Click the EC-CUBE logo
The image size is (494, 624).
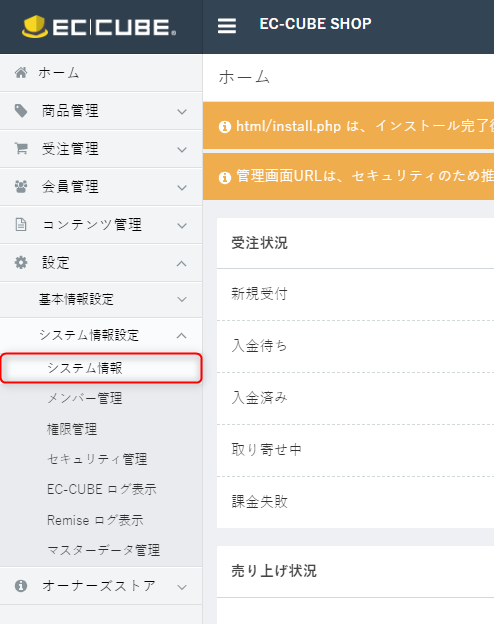coord(99,27)
